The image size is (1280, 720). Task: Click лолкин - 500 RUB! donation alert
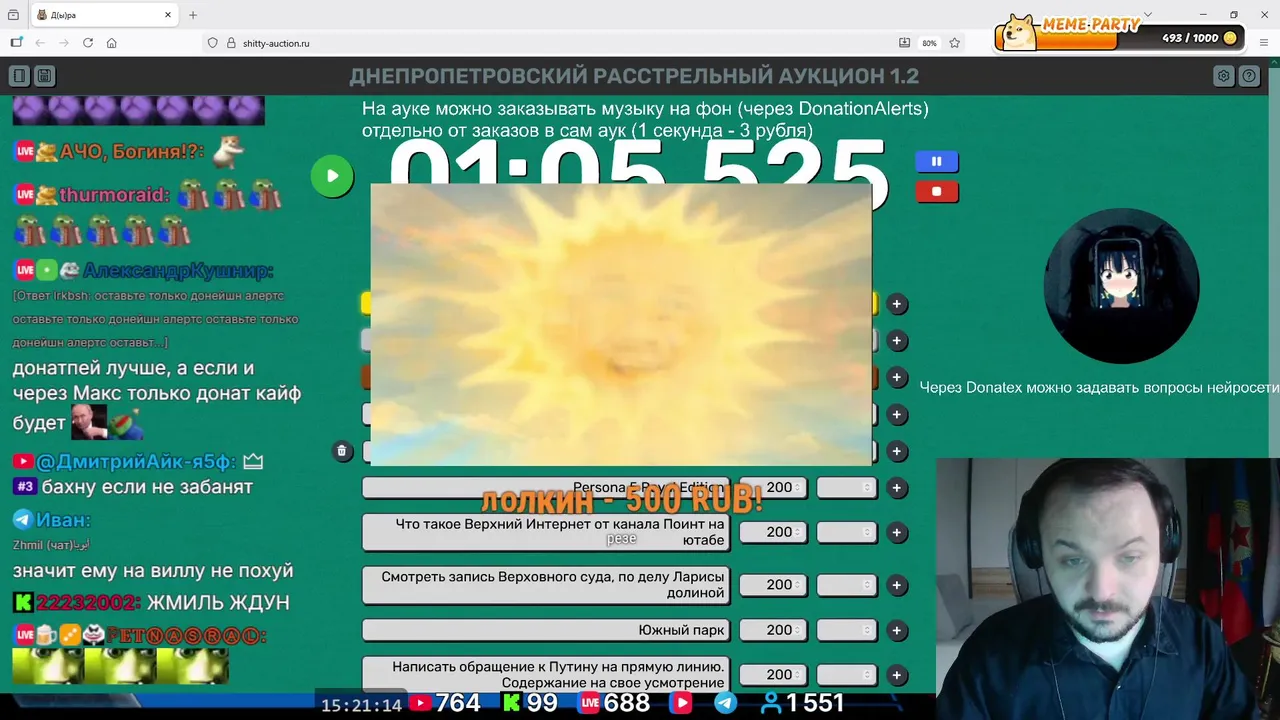[621, 499]
